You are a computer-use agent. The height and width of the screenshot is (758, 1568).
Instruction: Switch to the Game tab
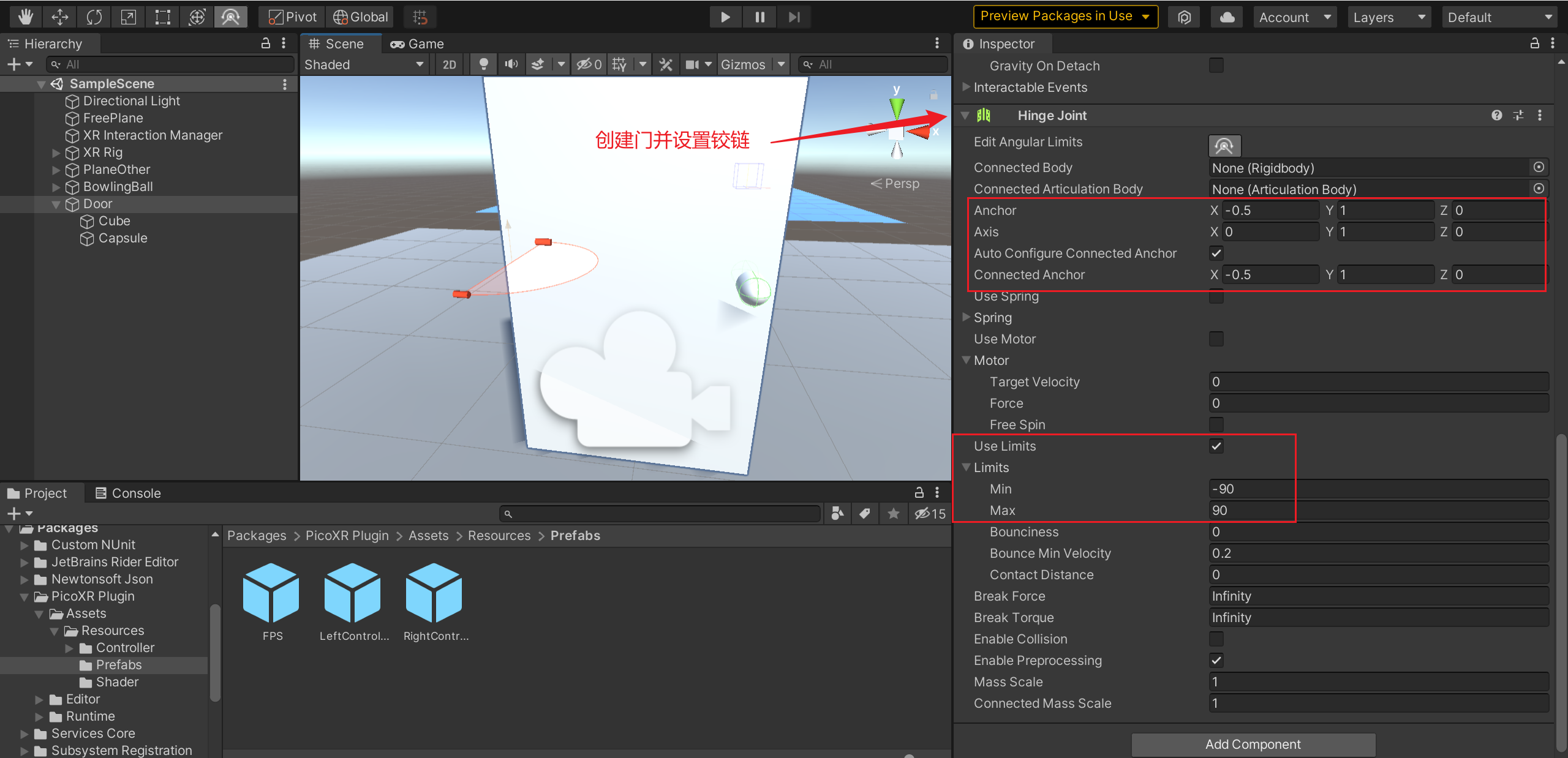click(418, 44)
